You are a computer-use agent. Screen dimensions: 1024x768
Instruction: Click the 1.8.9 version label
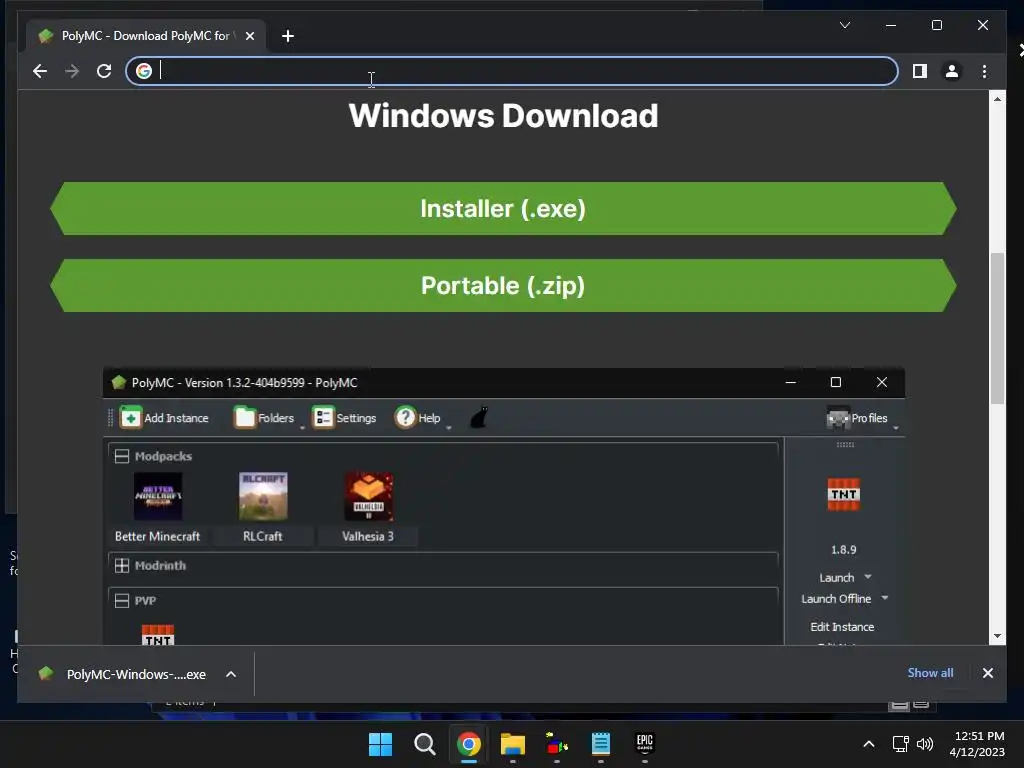[844, 550]
